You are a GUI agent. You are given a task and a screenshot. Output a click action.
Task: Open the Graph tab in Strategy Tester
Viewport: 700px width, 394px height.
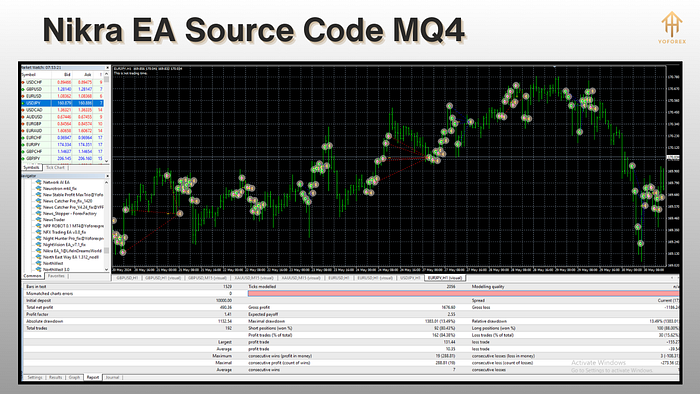[x=75, y=377]
